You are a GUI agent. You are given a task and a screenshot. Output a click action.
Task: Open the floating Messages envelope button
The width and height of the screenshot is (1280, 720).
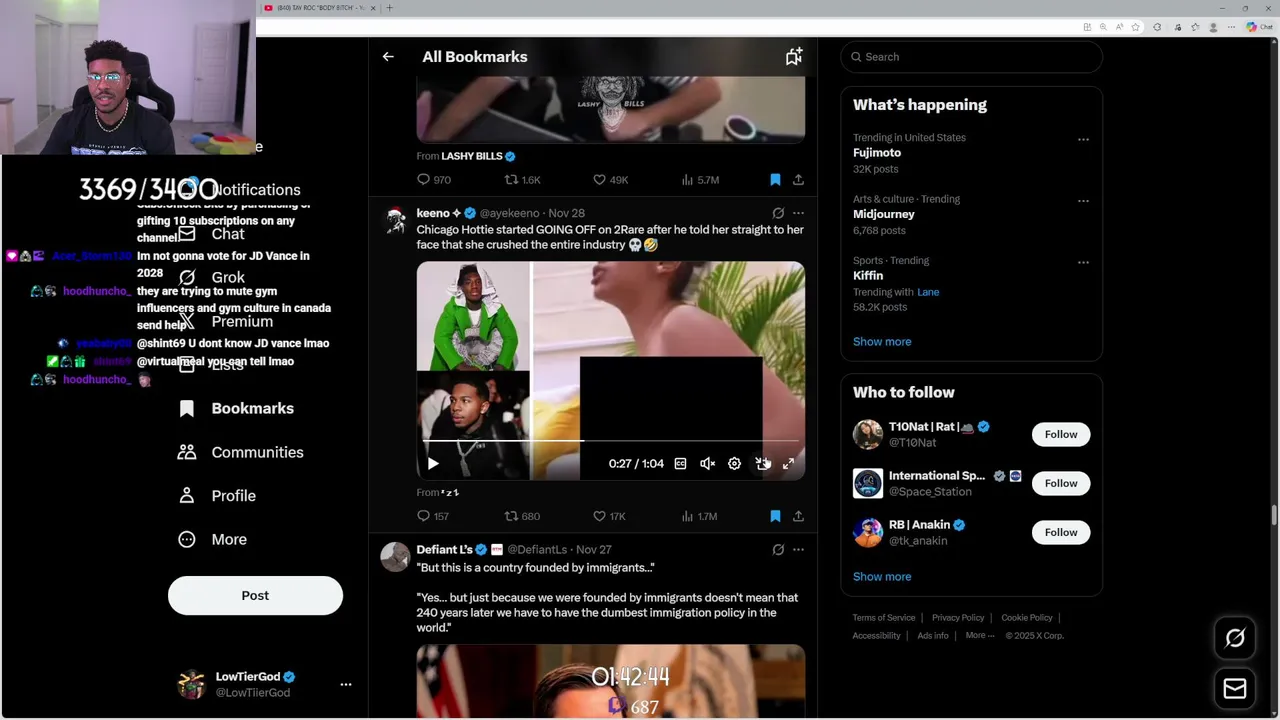click(x=1235, y=688)
